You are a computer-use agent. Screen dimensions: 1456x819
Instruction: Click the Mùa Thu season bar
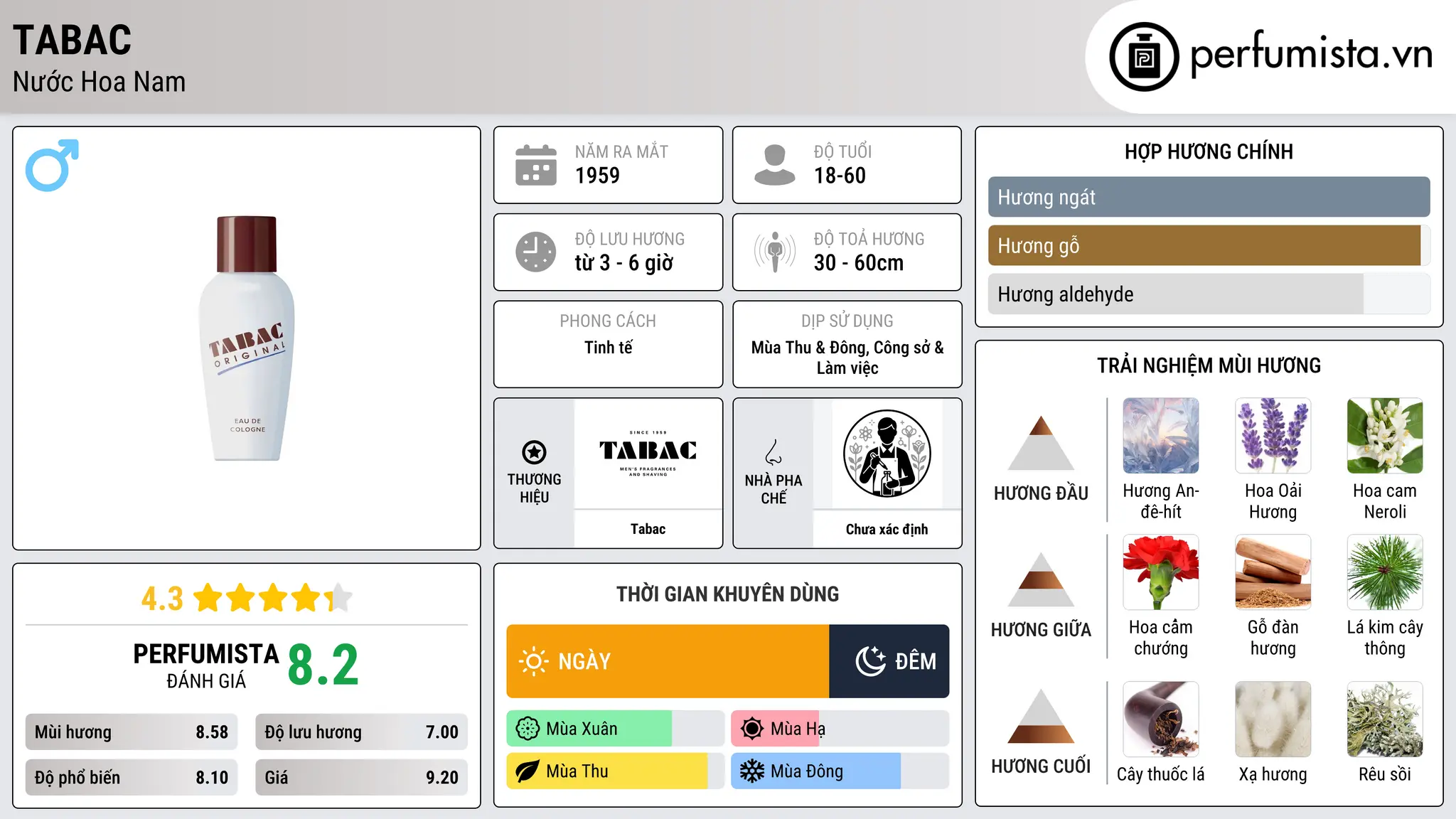(x=616, y=771)
